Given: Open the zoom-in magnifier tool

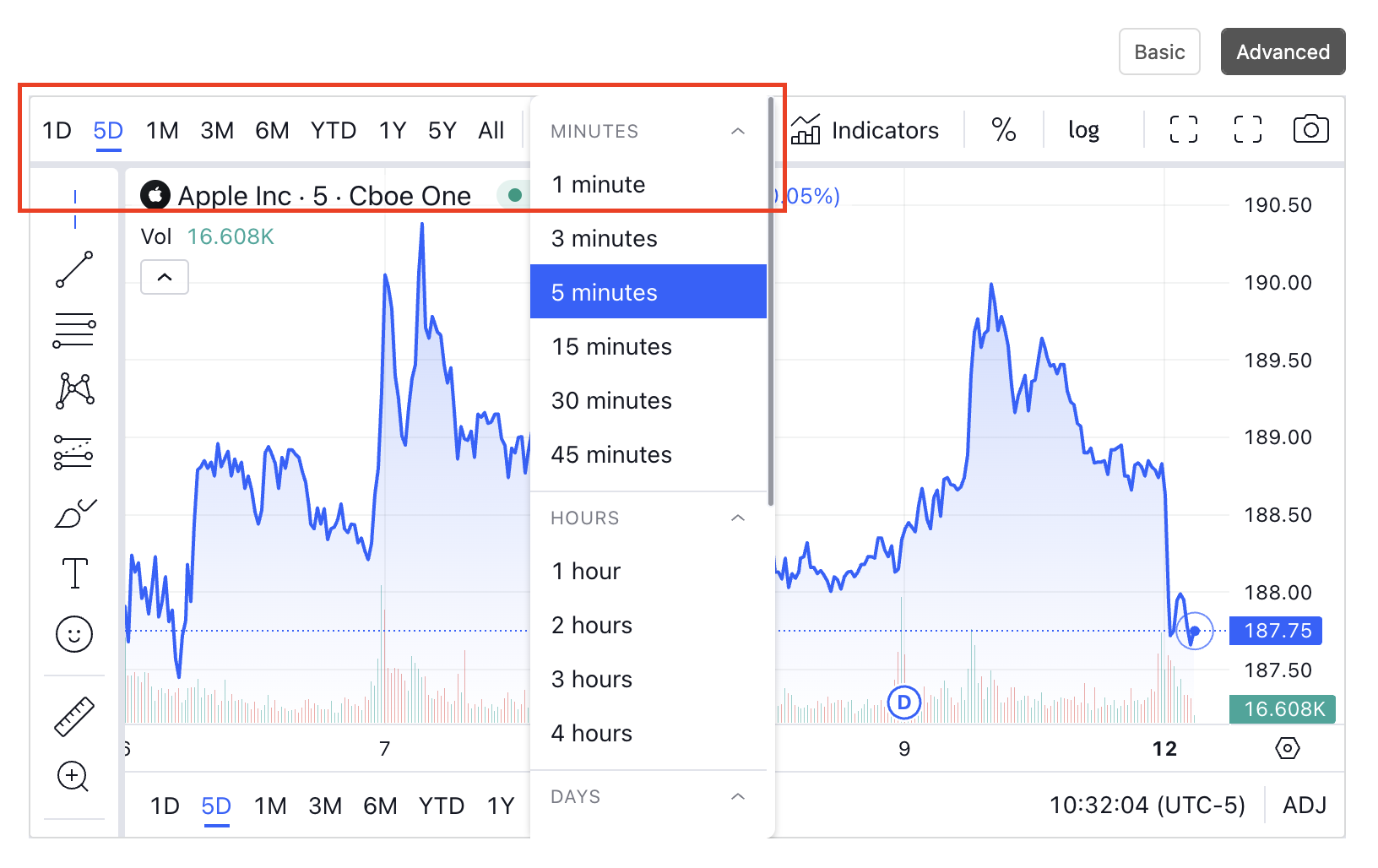Looking at the screenshot, I should (74, 776).
